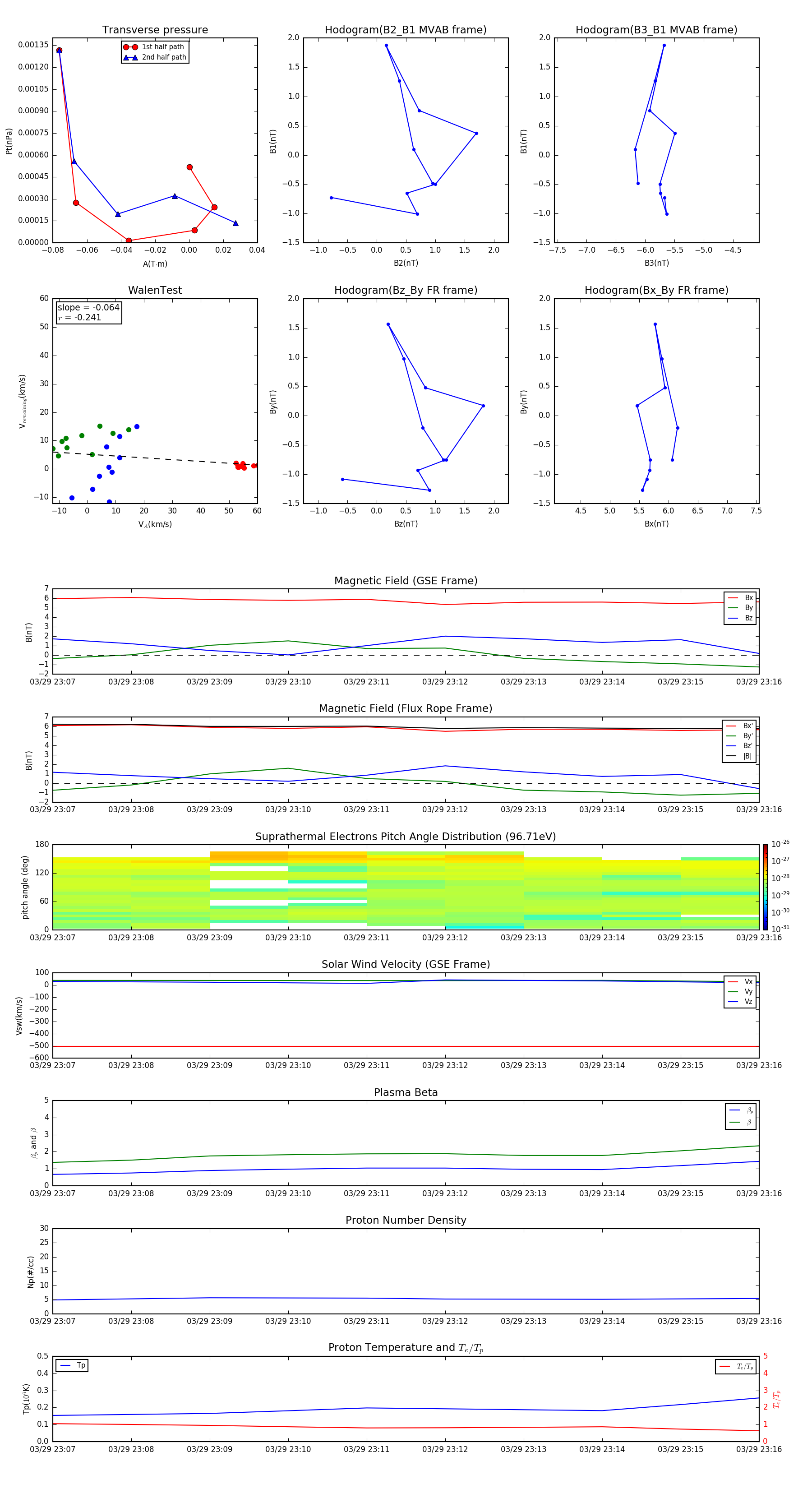Select "Bx'" in the Flux Rope legend
The image size is (812, 1489).
739,726
